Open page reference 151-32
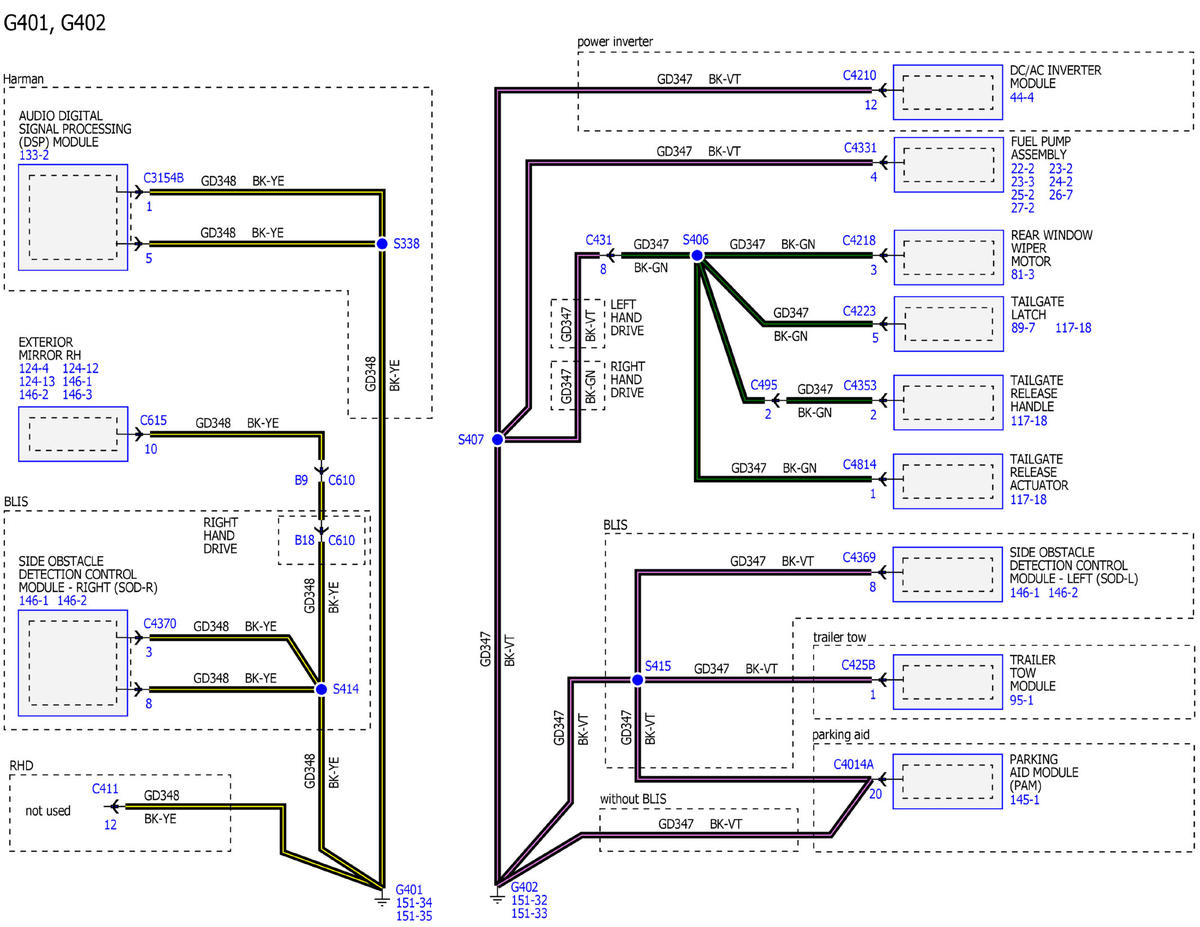Screen dimensions: 1200x927 point(529,900)
